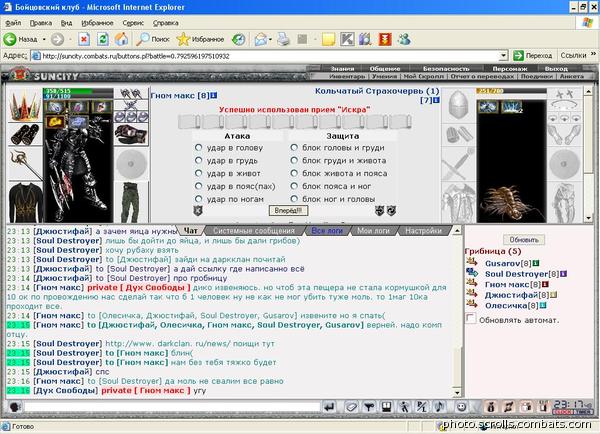Select attack 'удар по ногам'
Screen dimensions: 600x434
[x=198, y=199]
